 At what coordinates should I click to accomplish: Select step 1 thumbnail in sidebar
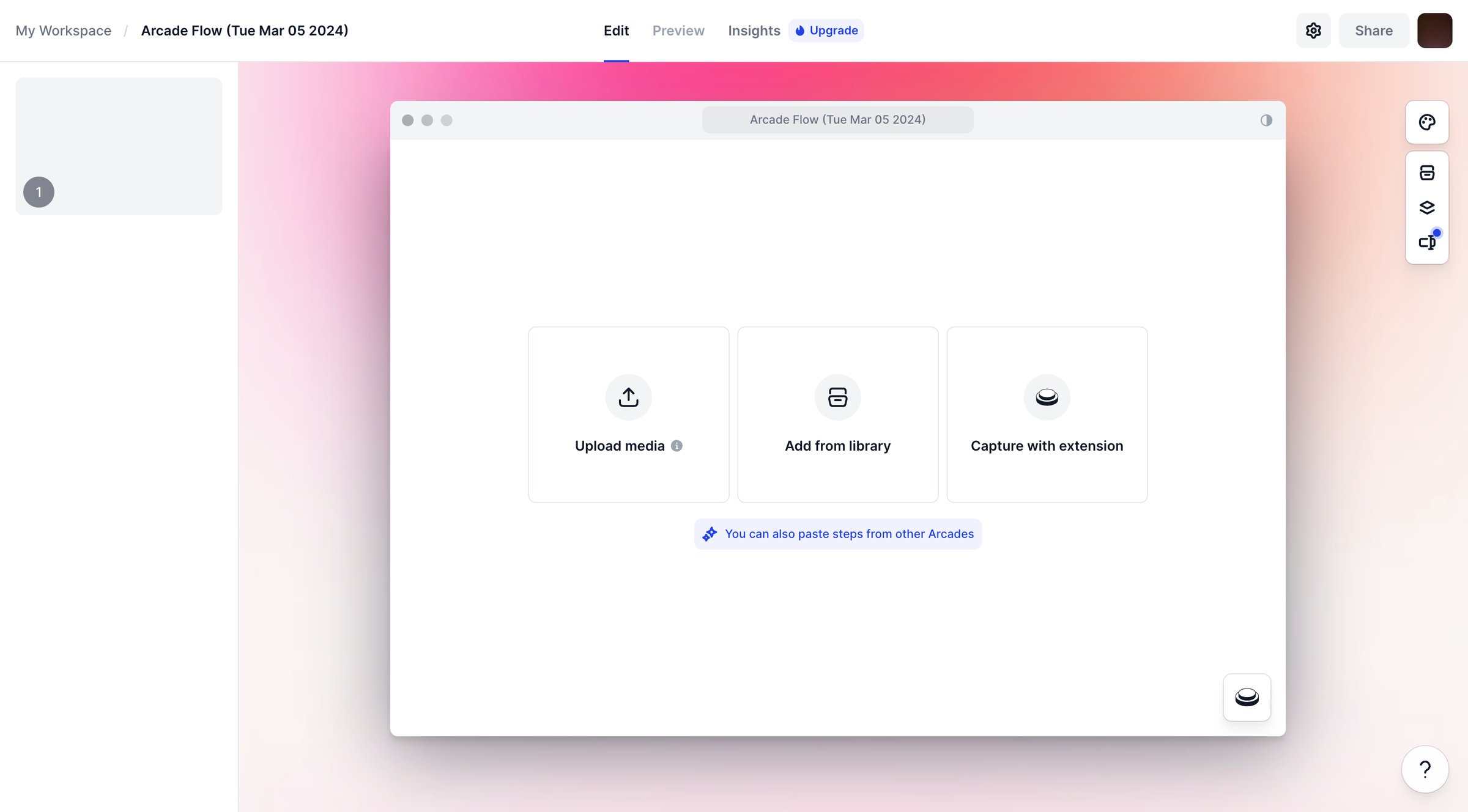(119, 146)
